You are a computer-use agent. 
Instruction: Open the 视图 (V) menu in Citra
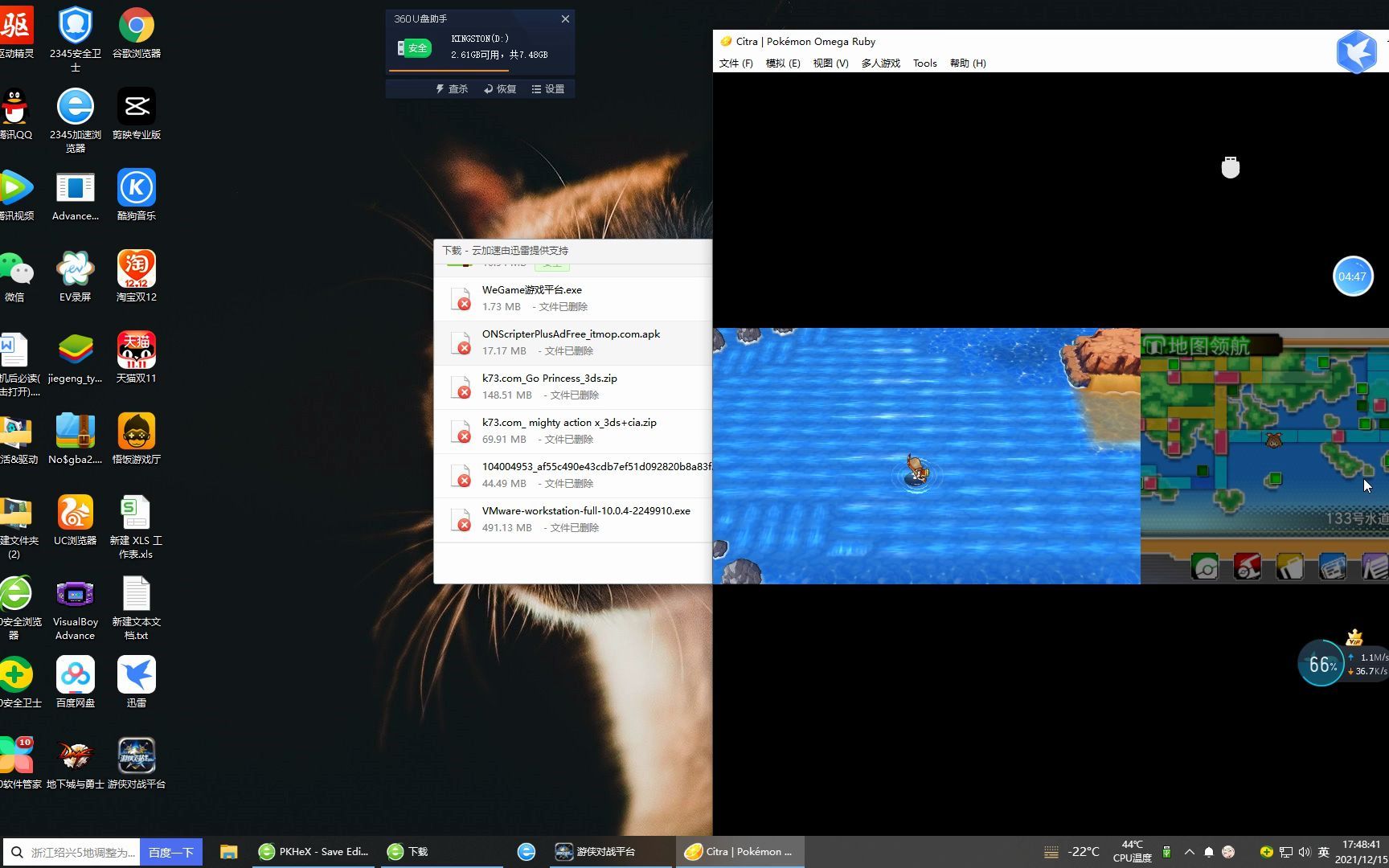(x=830, y=63)
